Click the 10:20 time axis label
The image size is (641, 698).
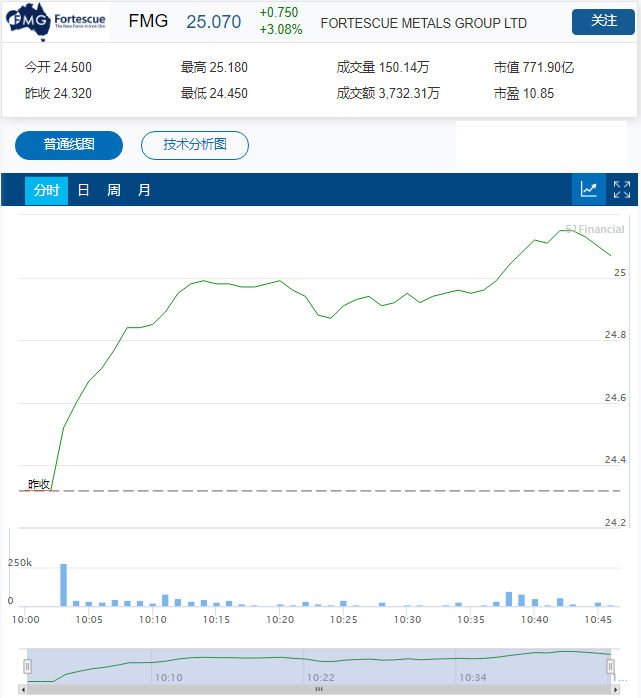[x=280, y=620]
